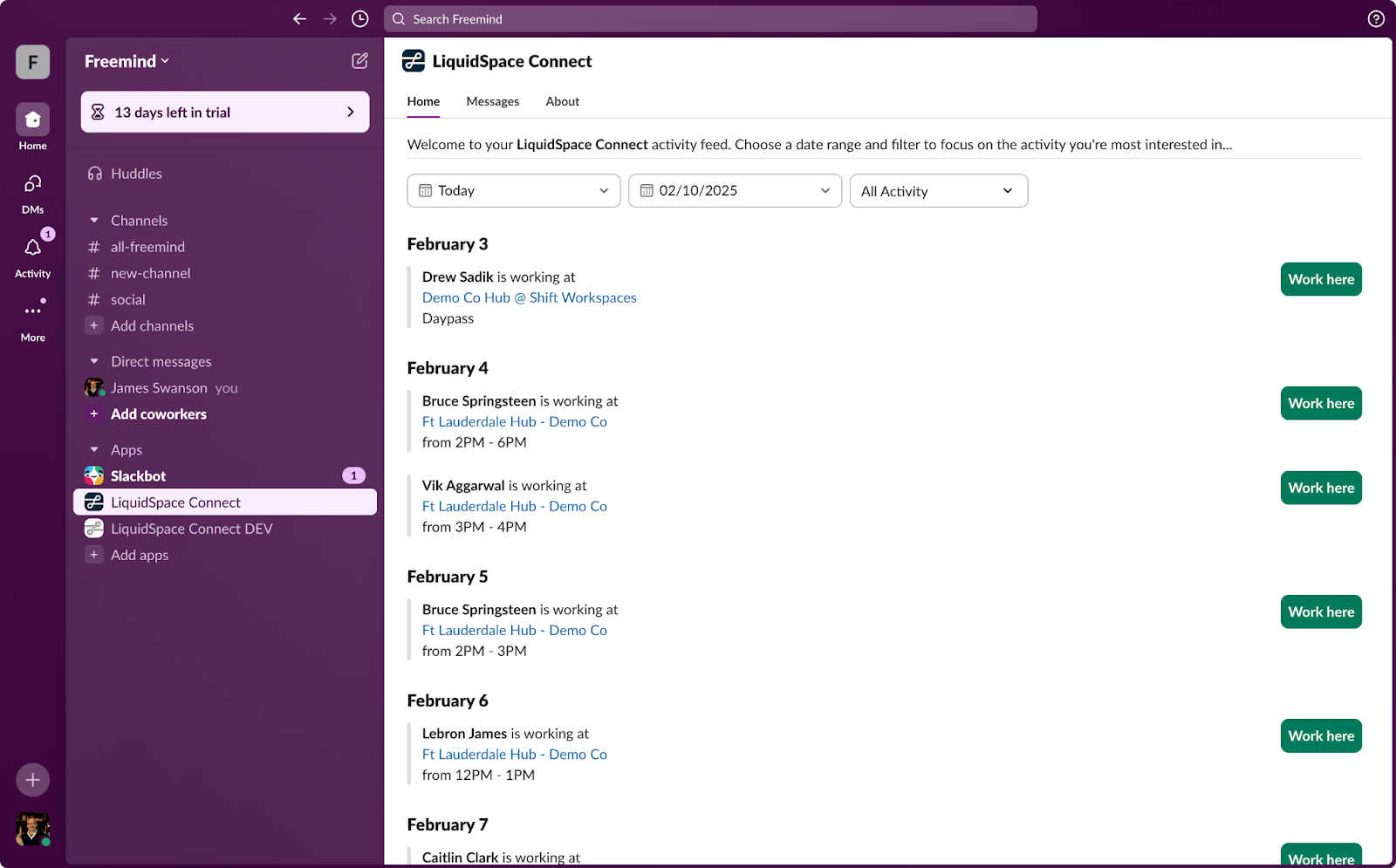
Task: Open the new-channel channel
Action: [x=225, y=273]
